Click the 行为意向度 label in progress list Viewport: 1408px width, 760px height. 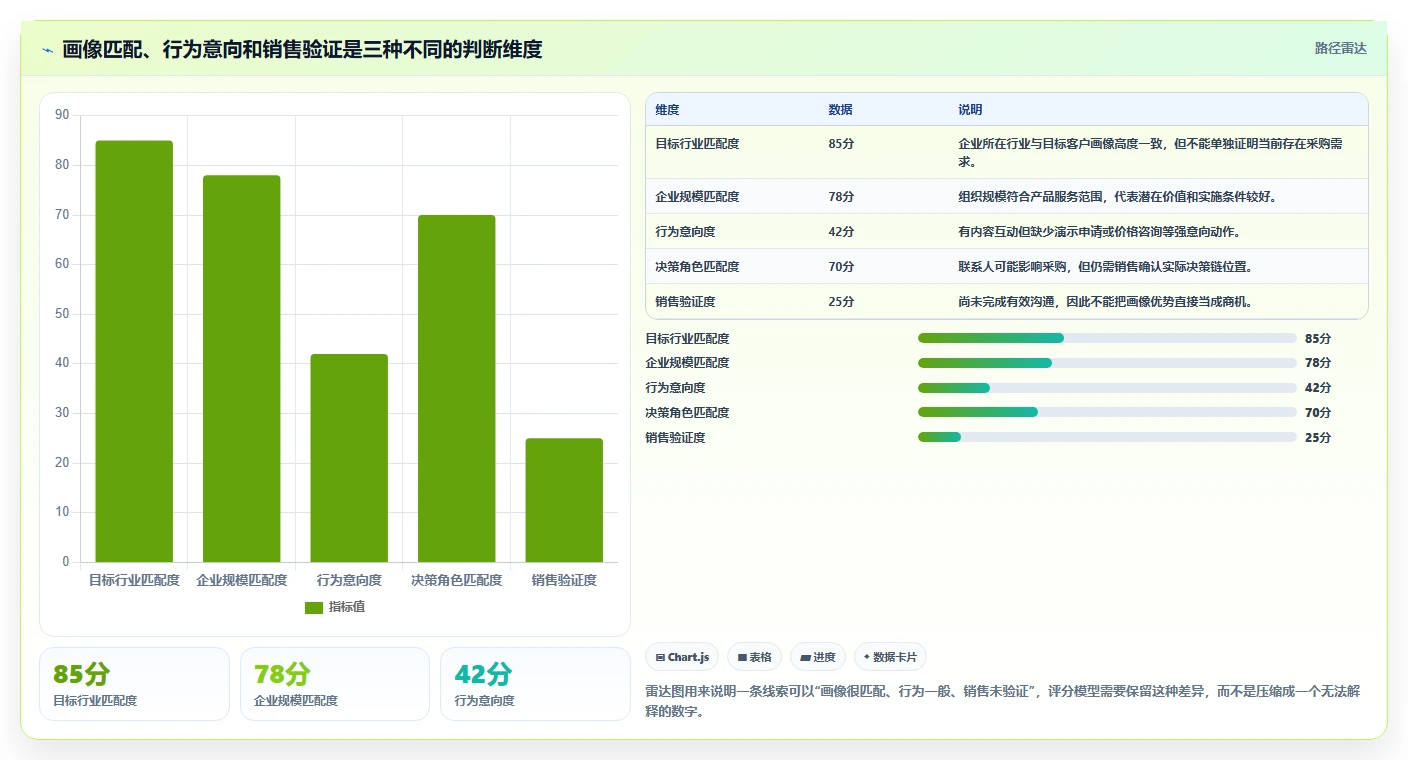[x=675, y=388]
